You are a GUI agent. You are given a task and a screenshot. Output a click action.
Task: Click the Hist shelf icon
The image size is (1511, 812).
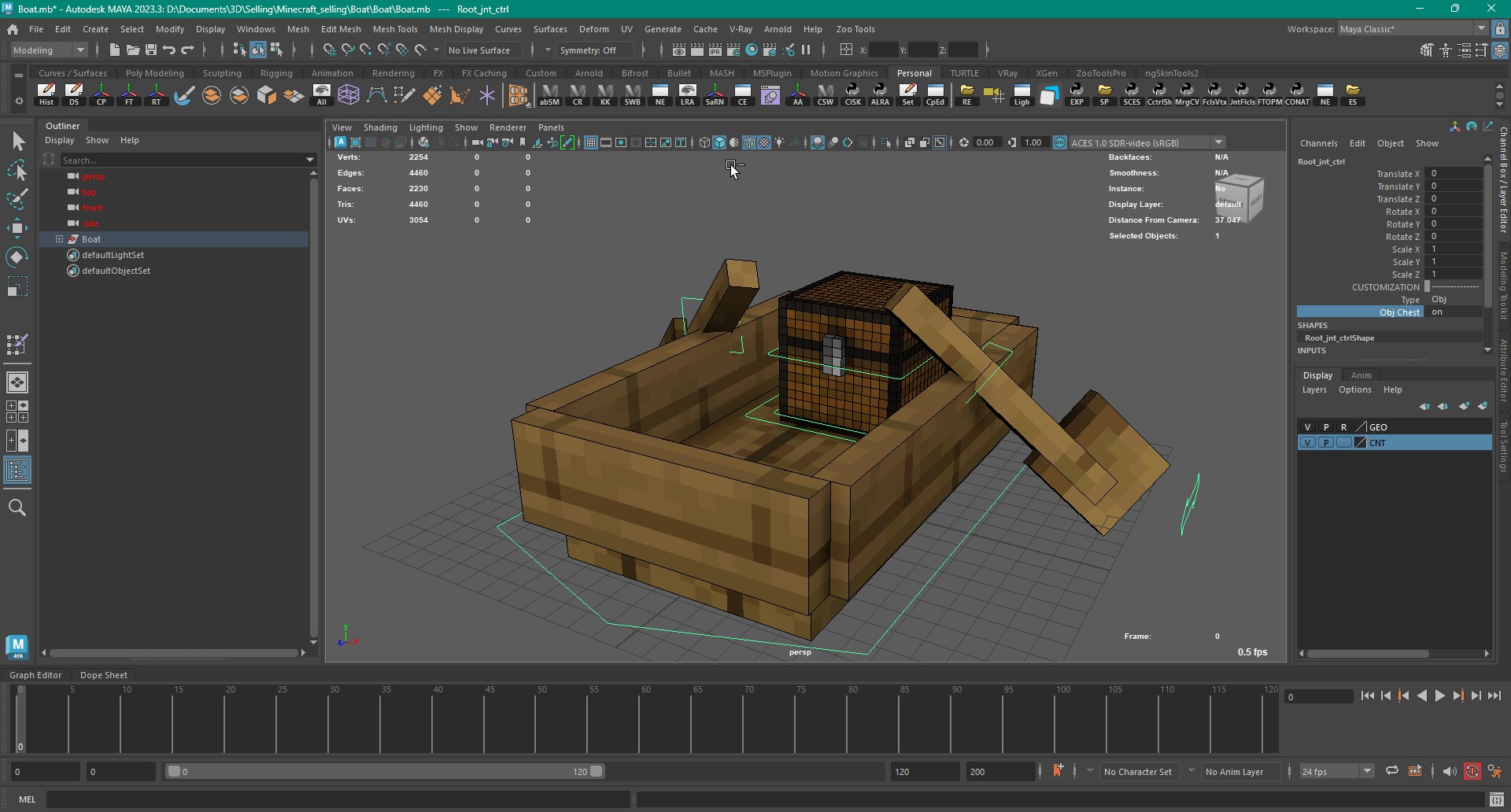pos(46,94)
